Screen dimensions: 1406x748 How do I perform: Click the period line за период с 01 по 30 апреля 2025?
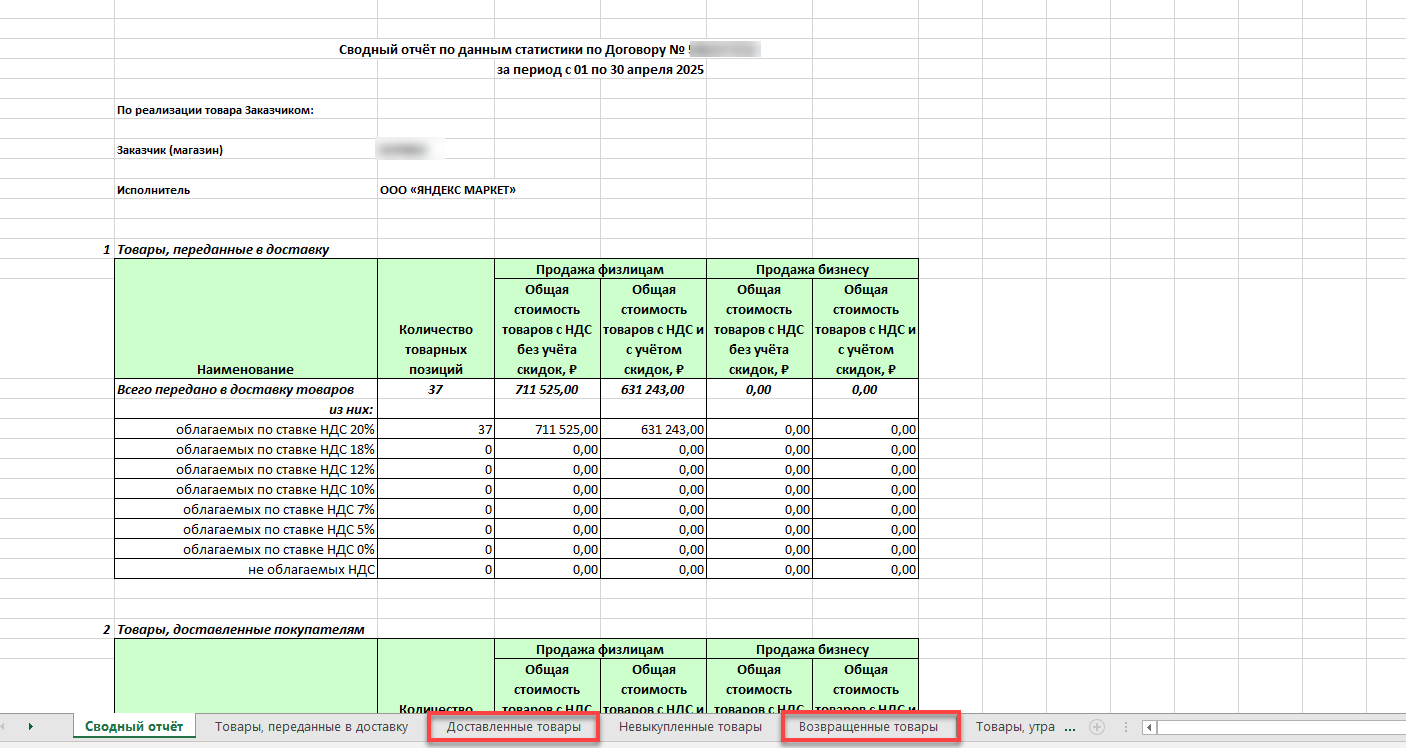coord(600,70)
